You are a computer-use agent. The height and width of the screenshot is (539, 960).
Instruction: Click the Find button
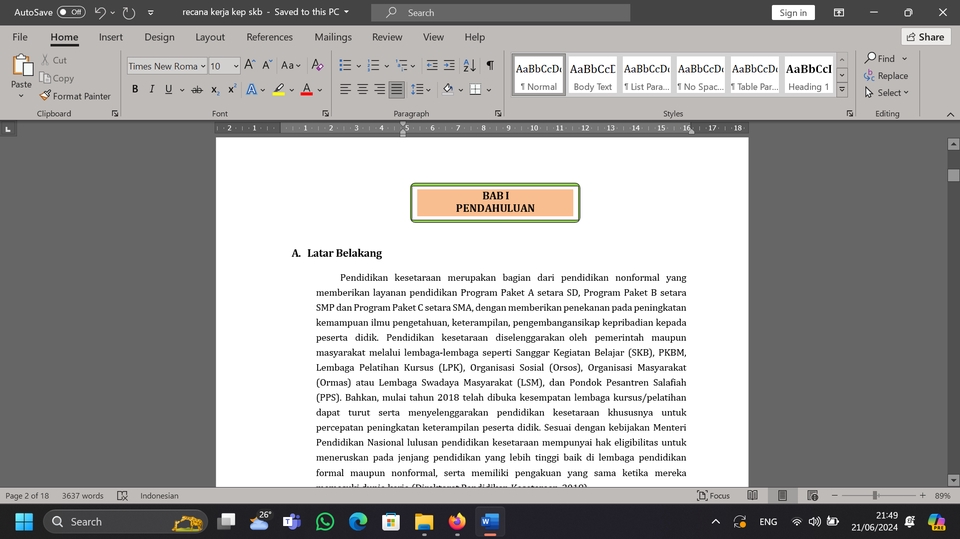click(880, 58)
